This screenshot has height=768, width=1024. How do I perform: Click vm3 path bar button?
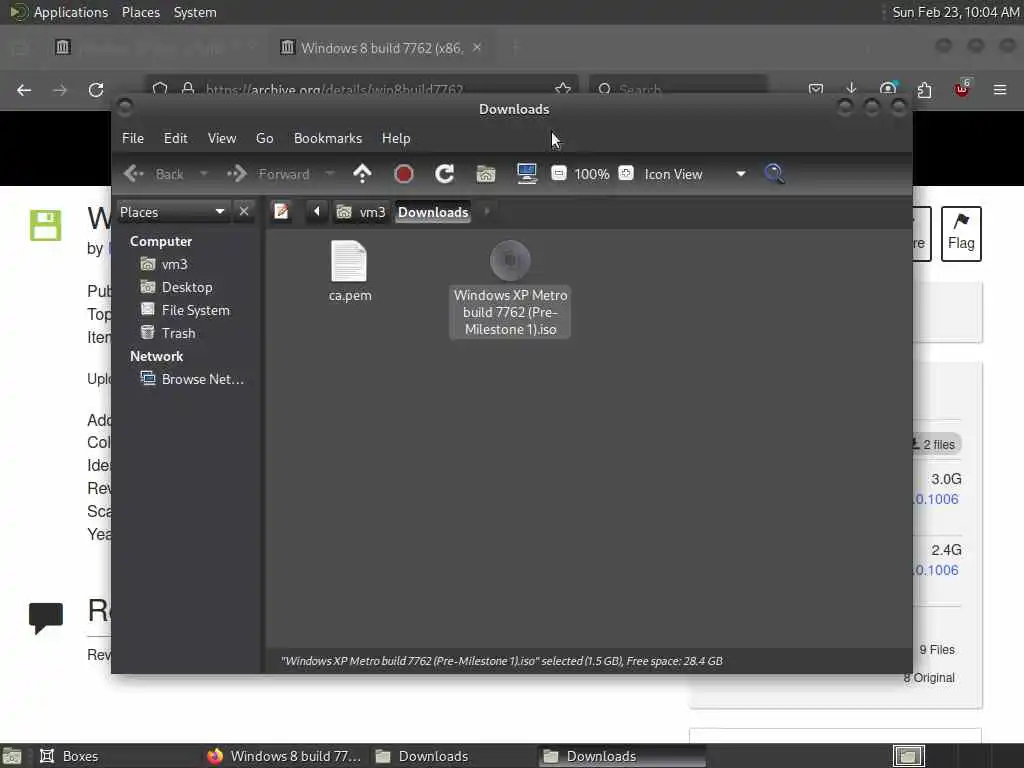click(361, 212)
